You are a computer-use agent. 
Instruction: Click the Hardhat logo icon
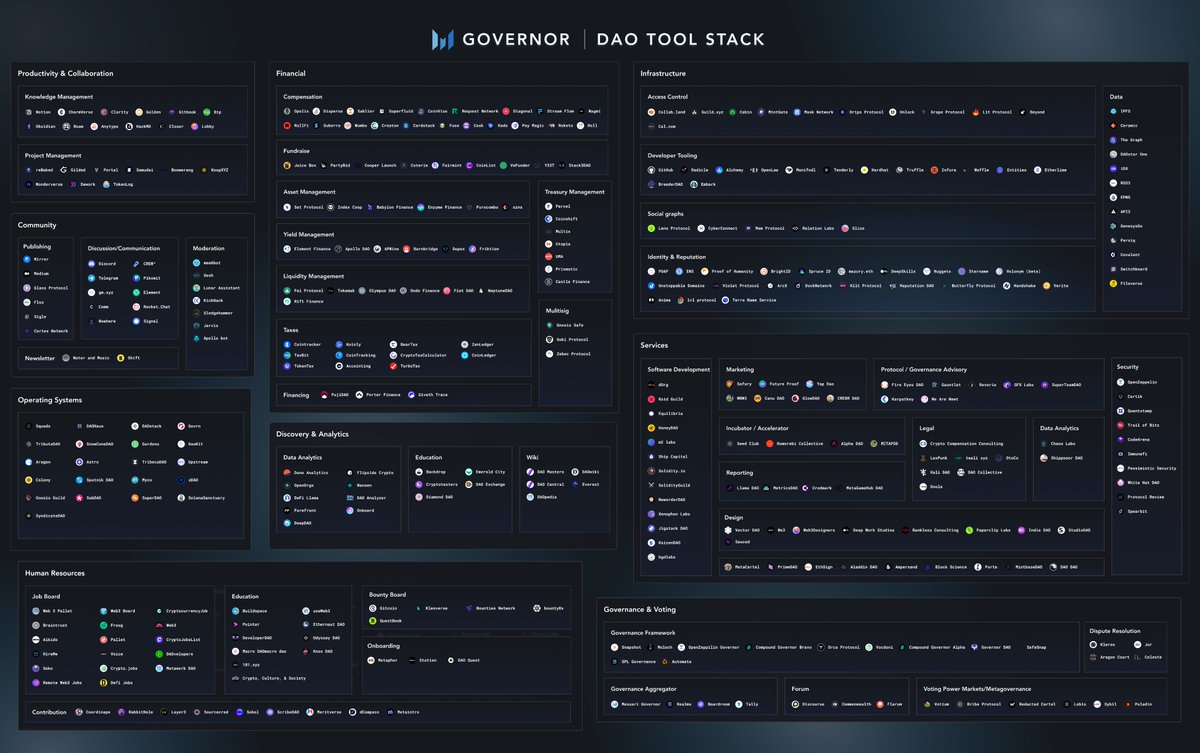click(x=863, y=170)
